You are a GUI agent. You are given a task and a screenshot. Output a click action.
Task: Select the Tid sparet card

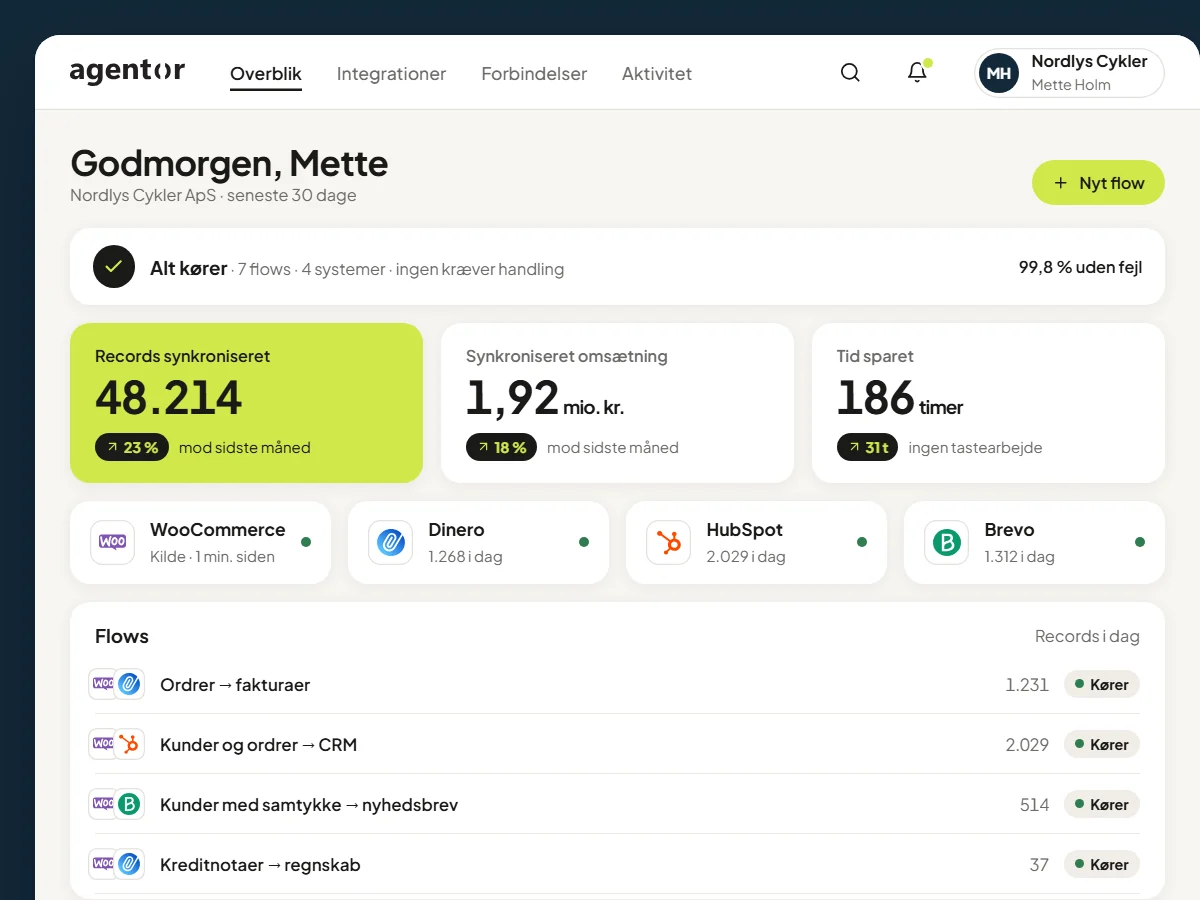tap(988, 403)
